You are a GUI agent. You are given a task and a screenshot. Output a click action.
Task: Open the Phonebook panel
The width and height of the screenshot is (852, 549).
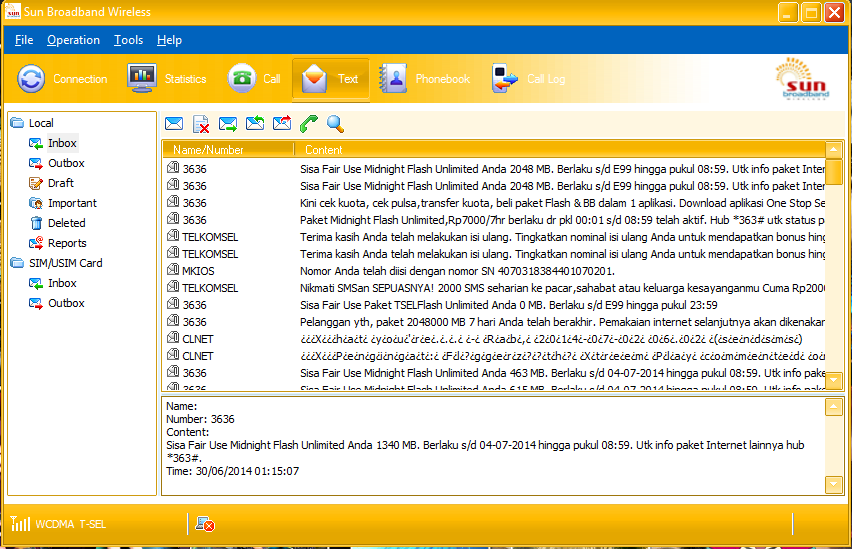pyautogui.click(x=424, y=79)
